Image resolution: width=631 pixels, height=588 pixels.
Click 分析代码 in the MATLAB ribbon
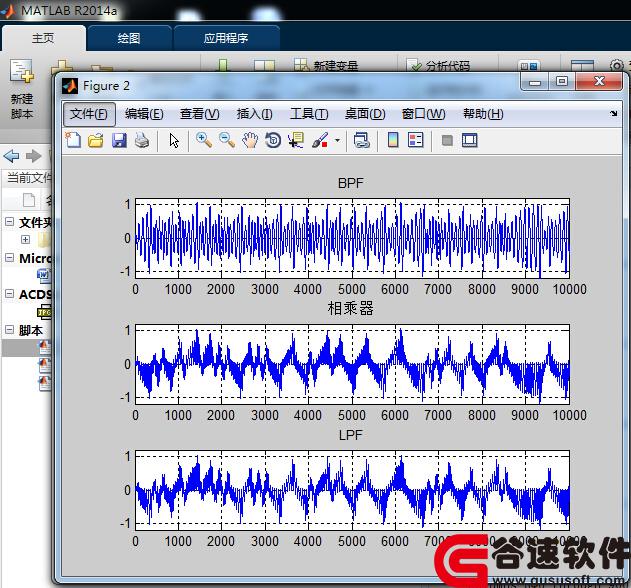click(x=439, y=65)
